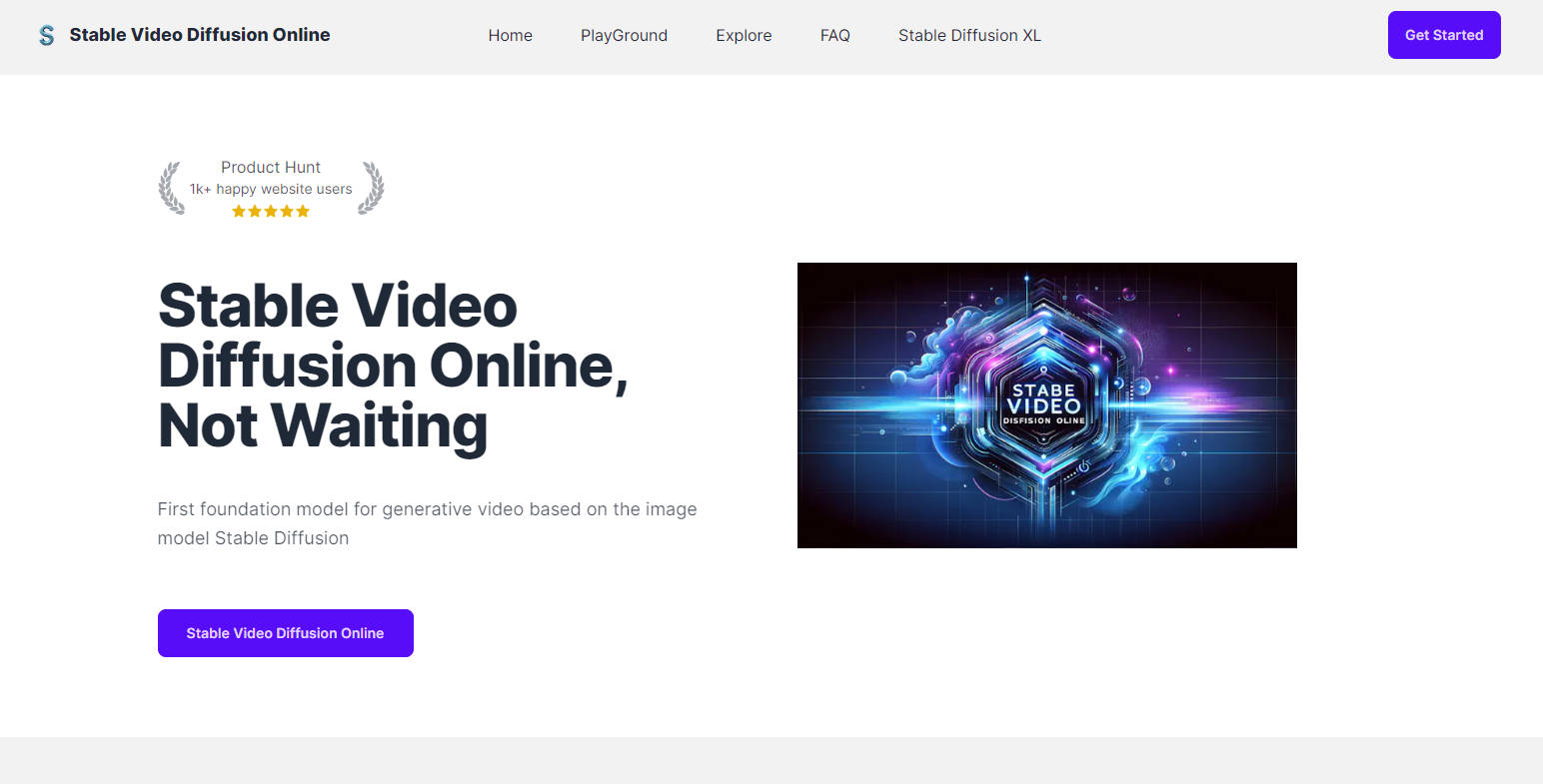Image resolution: width=1543 pixels, height=784 pixels.
Task: Open the Stable Video Diffusion Online brand link
Action: click(200, 35)
